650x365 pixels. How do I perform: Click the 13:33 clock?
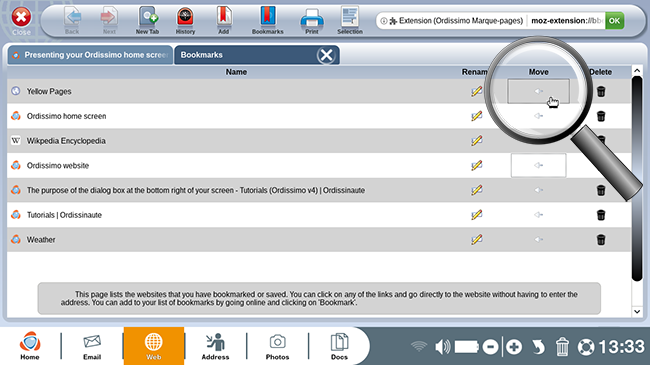coord(621,346)
